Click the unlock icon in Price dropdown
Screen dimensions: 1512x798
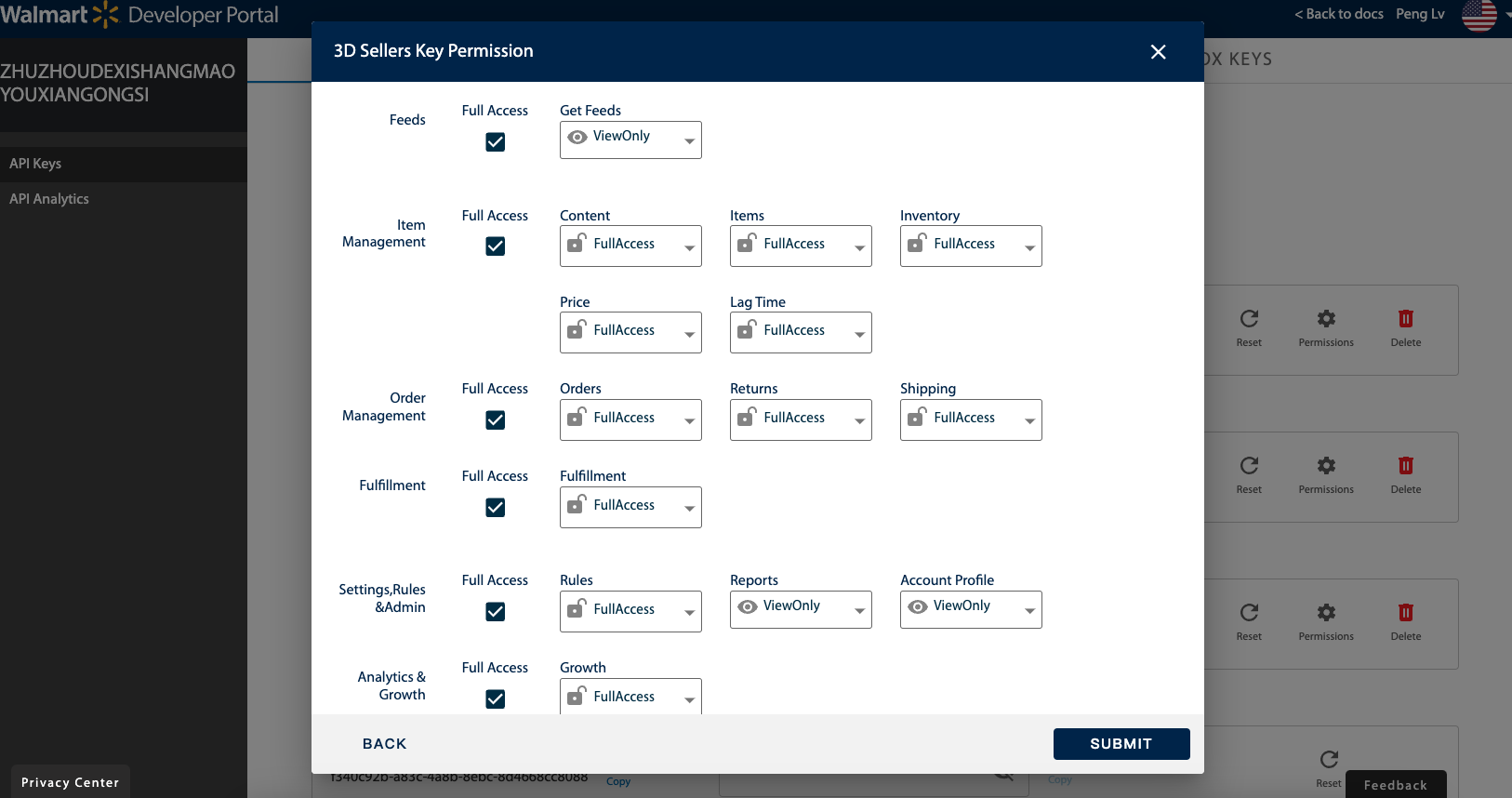[577, 329]
